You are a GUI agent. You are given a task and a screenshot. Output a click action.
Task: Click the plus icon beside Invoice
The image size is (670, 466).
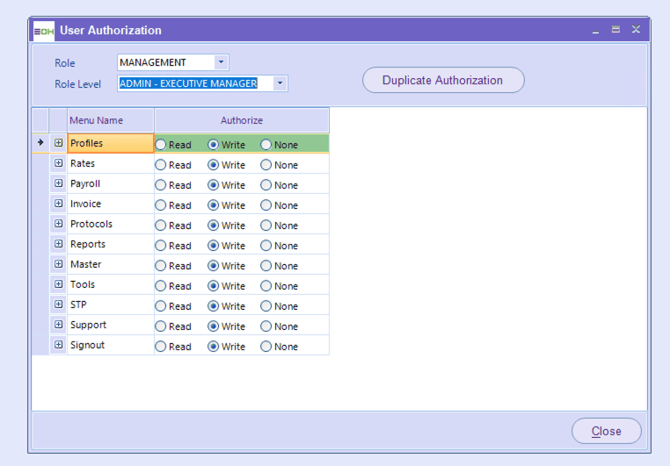click(x=58, y=204)
